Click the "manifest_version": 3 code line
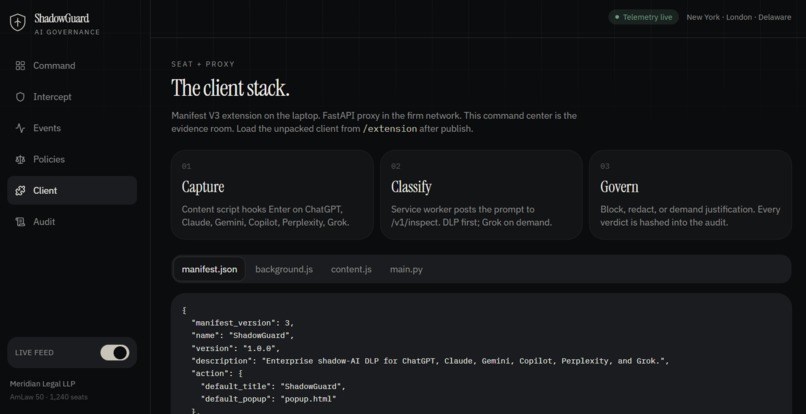The image size is (806, 414). click(x=242, y=323)
